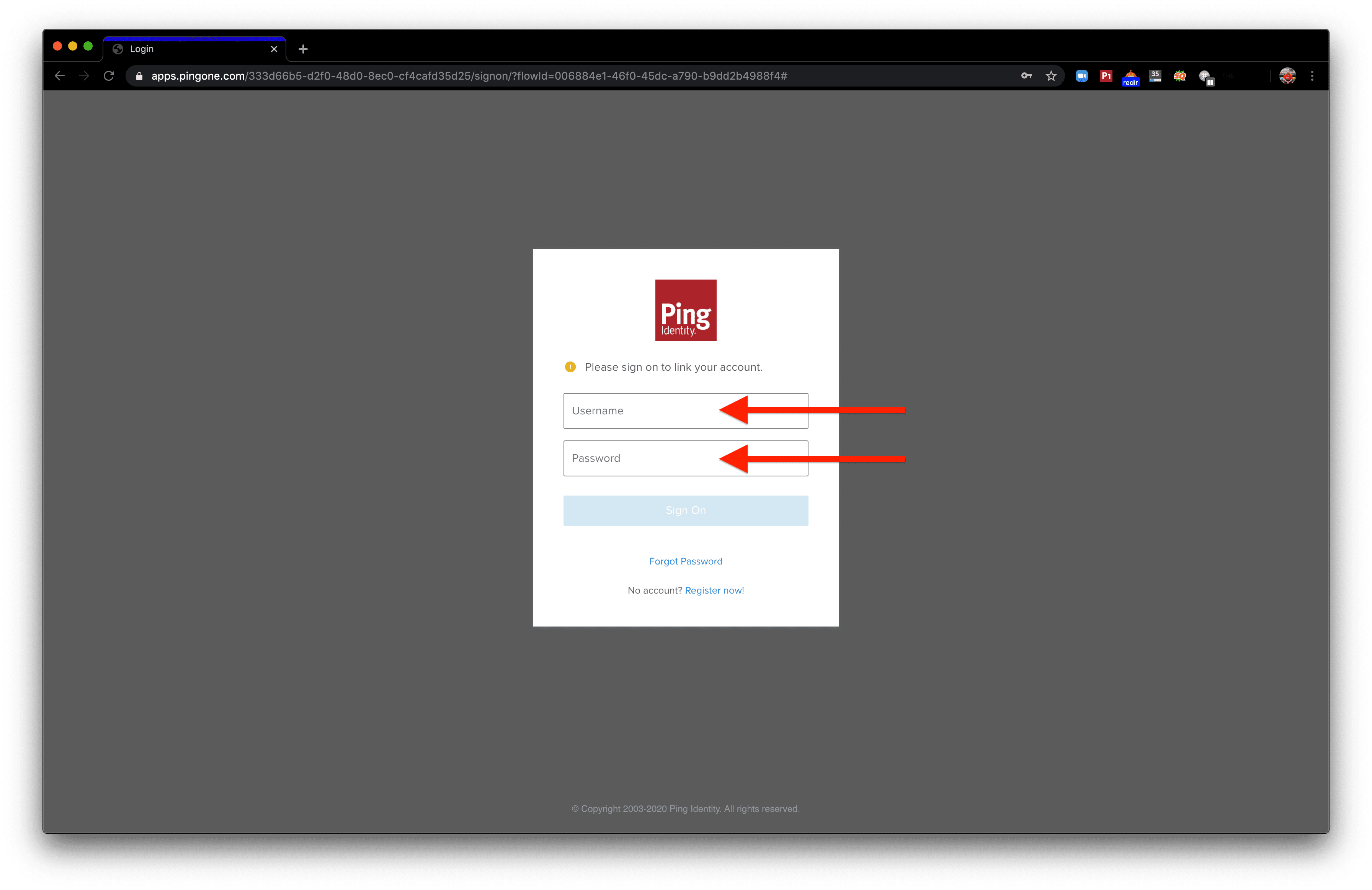
Task: Select the Login tab
Action: coord(194,49)
